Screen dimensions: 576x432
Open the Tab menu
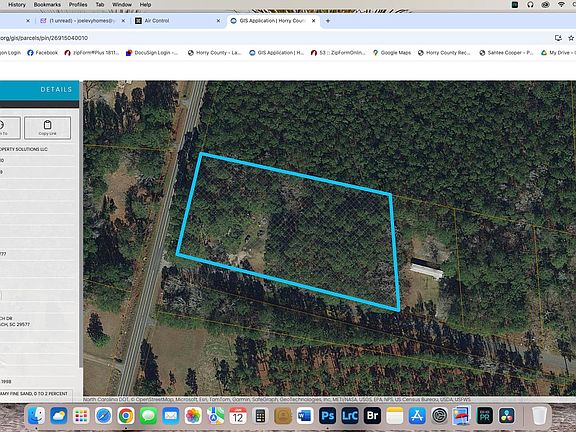click(100, 5)
